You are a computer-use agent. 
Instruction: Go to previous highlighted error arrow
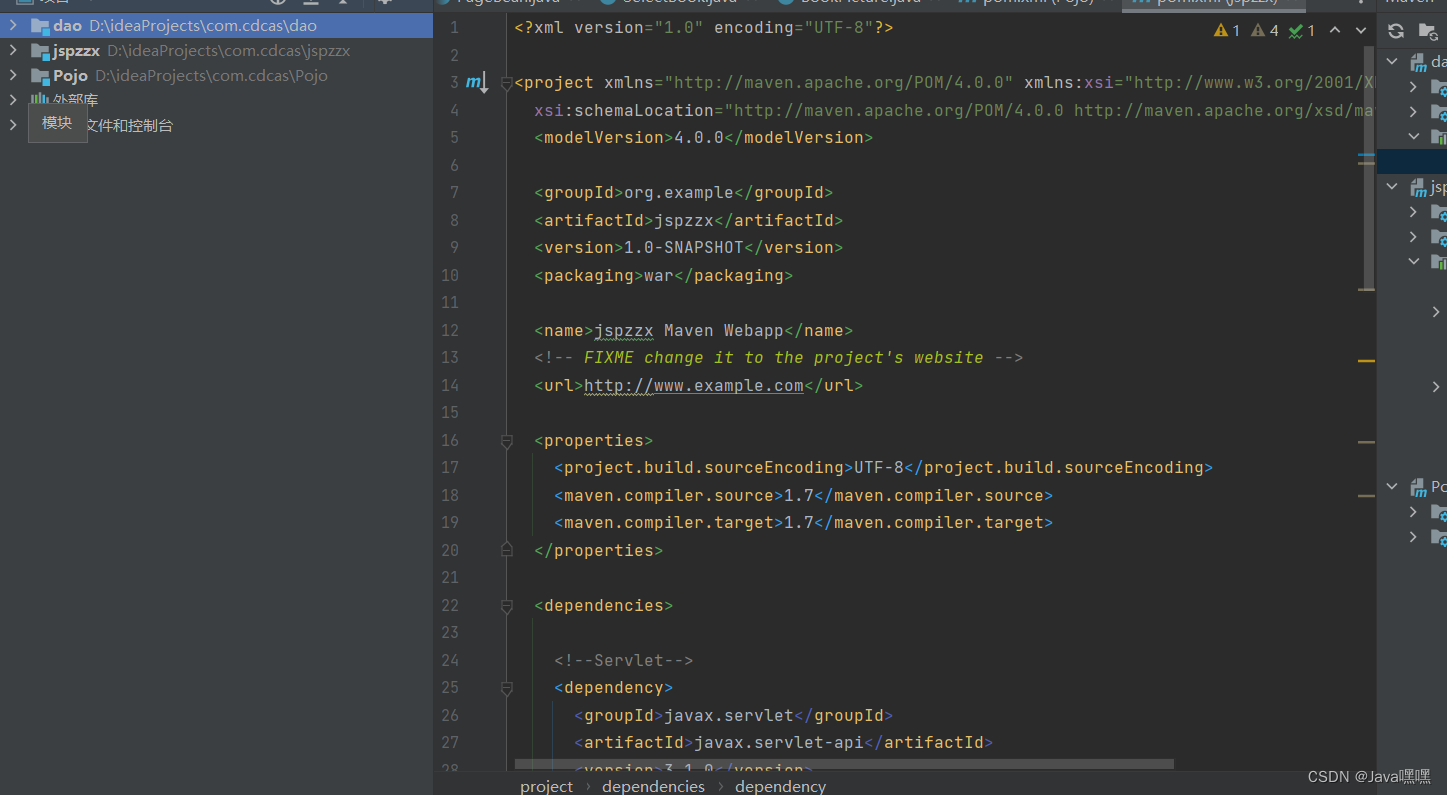tap(1335, 31)
